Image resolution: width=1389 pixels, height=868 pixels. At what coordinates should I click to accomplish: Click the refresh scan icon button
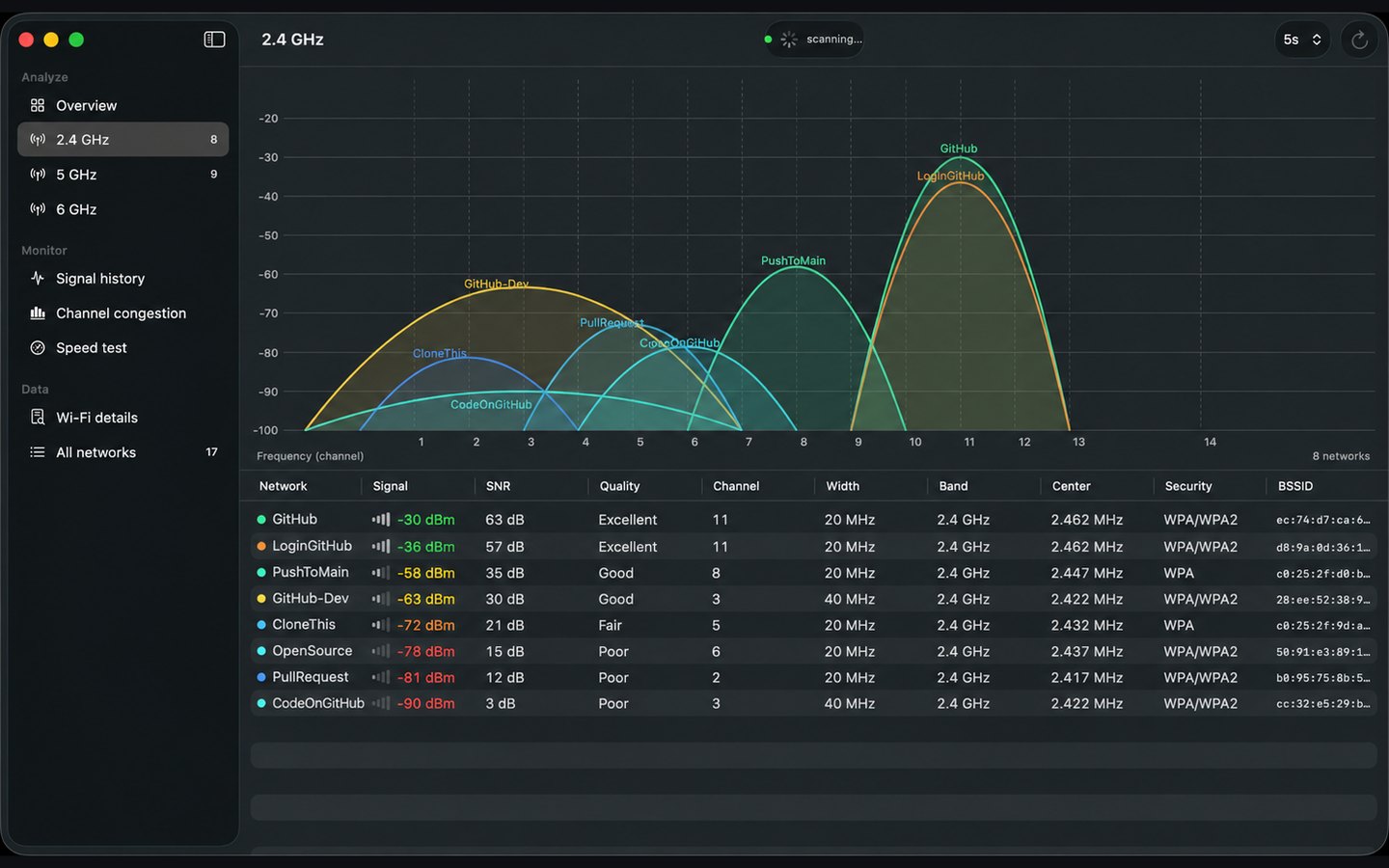(x=1359, y=40)
